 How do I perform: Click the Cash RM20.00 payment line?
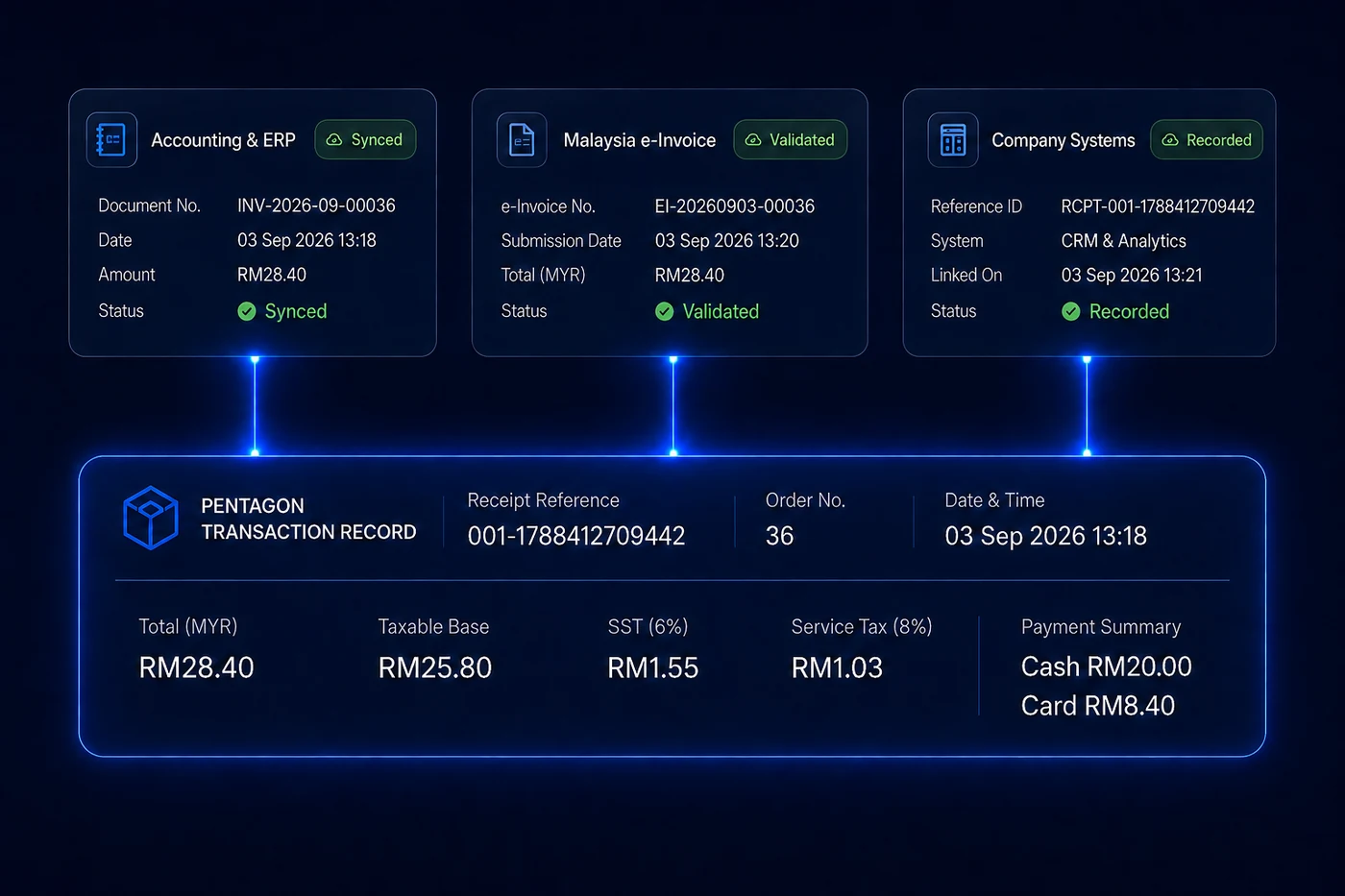(1107, 666)
